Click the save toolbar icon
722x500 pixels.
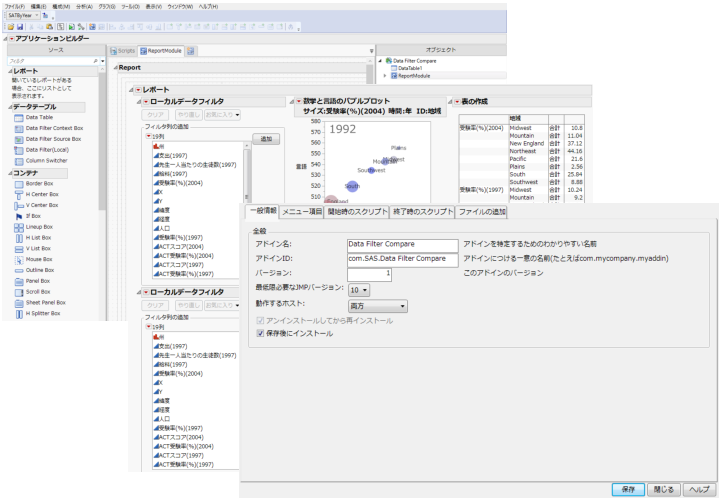(20, 27)
